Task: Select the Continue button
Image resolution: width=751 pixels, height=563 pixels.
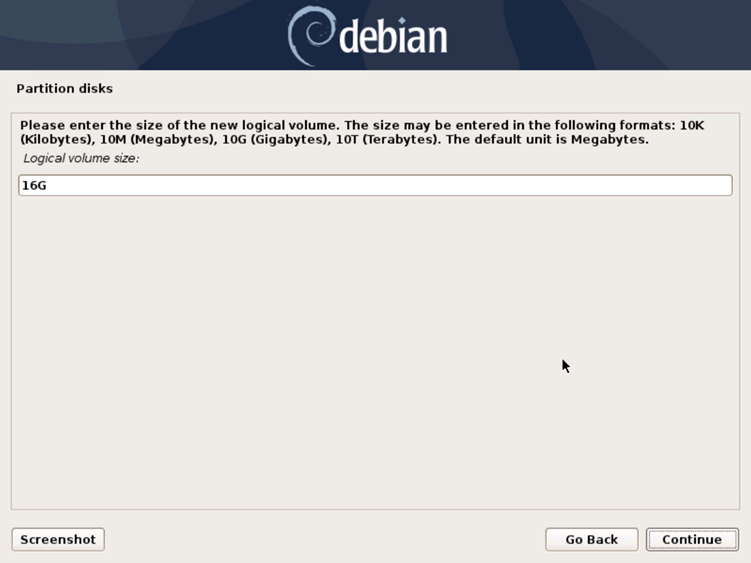Action: [692, 540]
